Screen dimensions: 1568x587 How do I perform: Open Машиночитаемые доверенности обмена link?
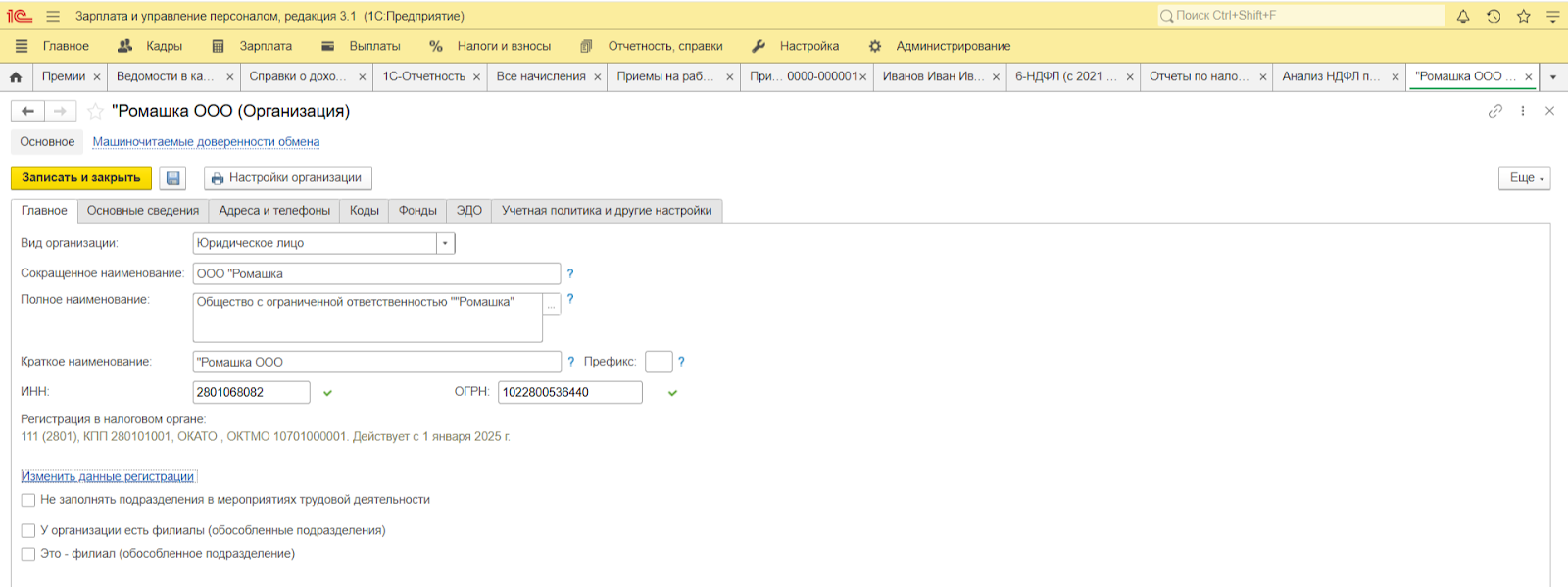(x=206, y=142)
